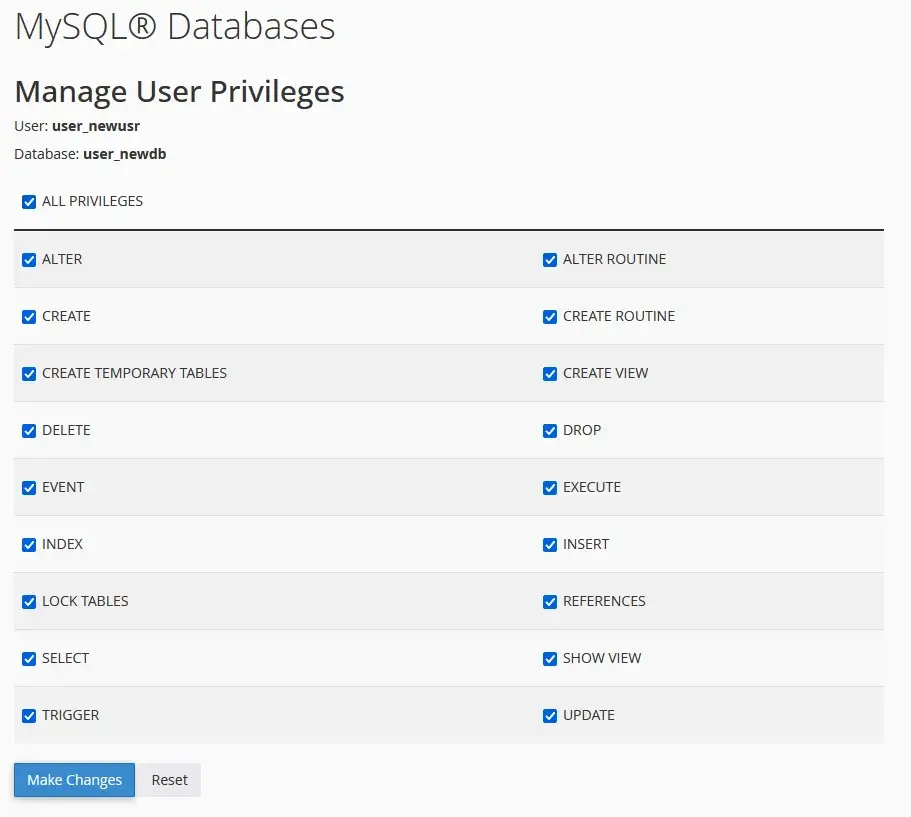Image resolution: width=911 pixels, height=817 pixels.
Task: Disable the TRIGGER privilege checkbox
Action: click(28, 715)
